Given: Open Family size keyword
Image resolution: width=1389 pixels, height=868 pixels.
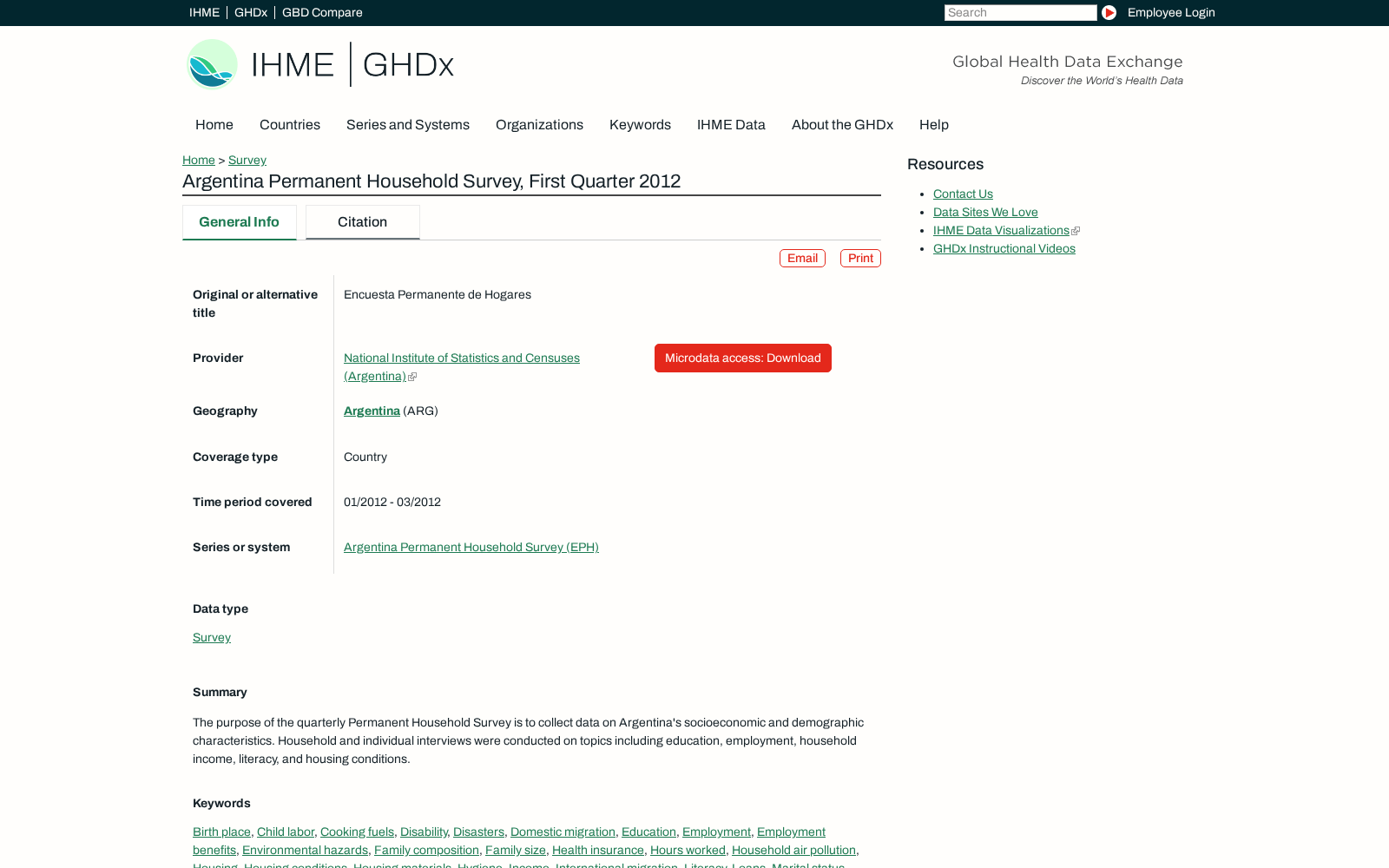Looking at the screenshot, I should (x=516, y=850).
